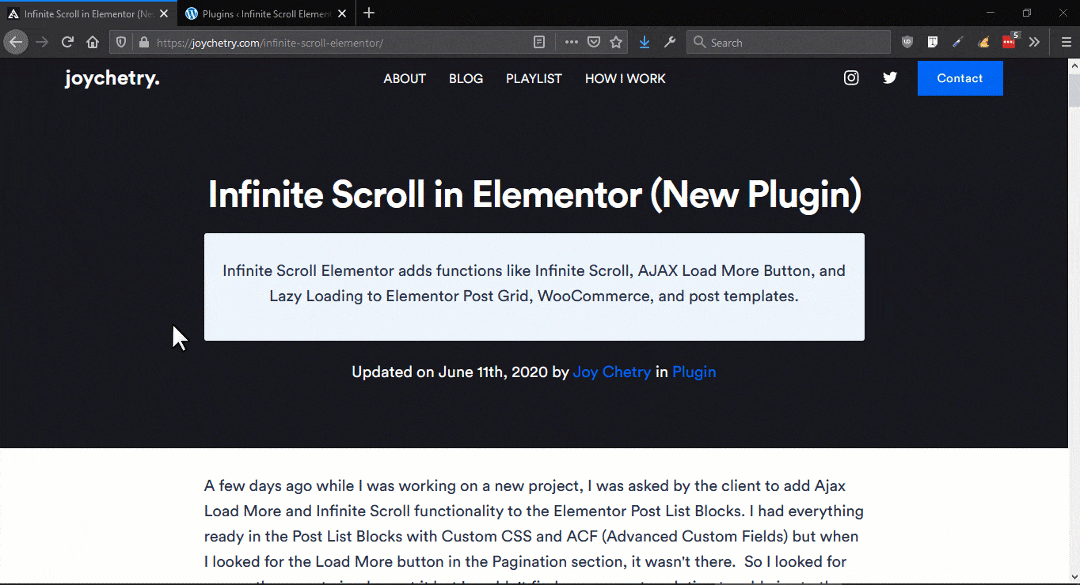Open the orange broom extension icon
The height and width of the screenshot is (585, 1080).
pos(984,42)
